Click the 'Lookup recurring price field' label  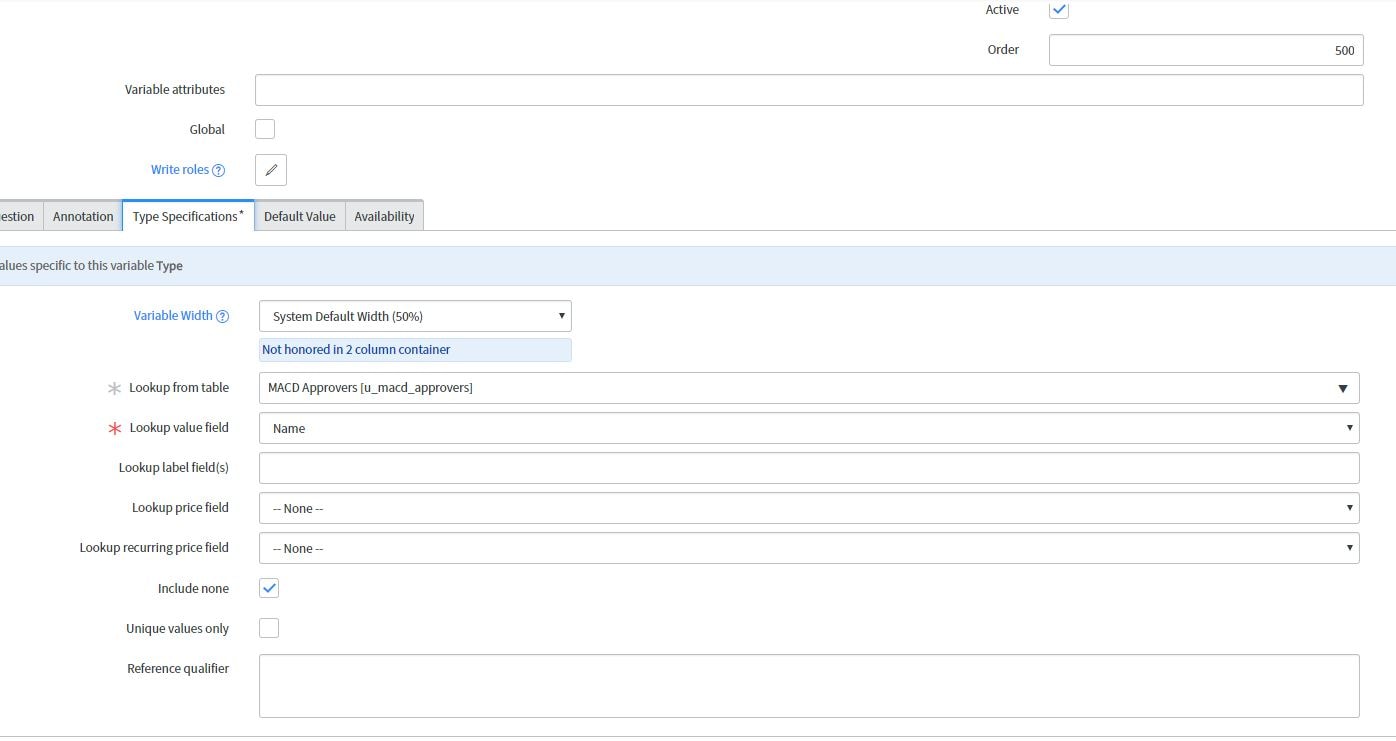coord(154,548)
